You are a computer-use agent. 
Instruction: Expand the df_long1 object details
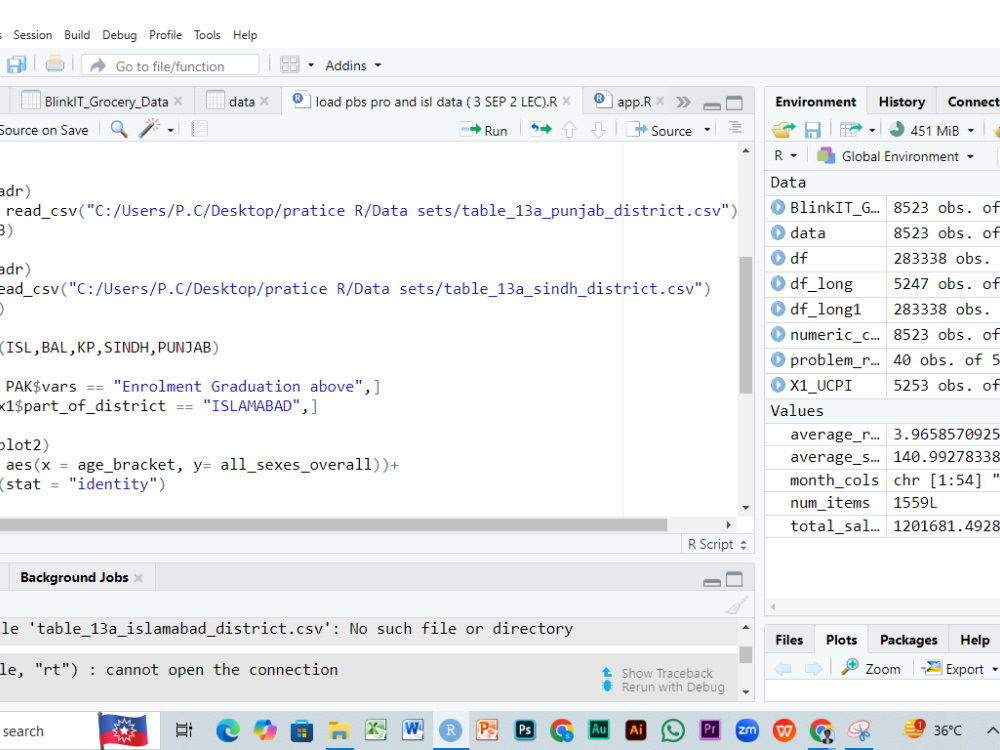[777, 309]
